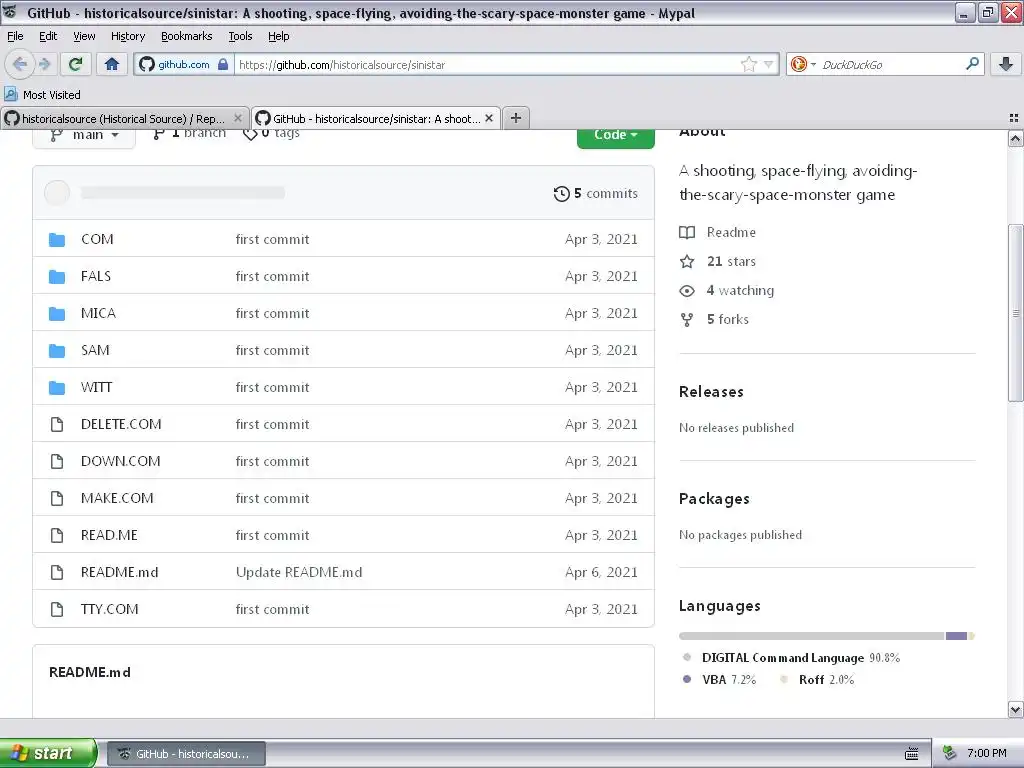
Task: Open the Tools menu
Action: [240, 36]
